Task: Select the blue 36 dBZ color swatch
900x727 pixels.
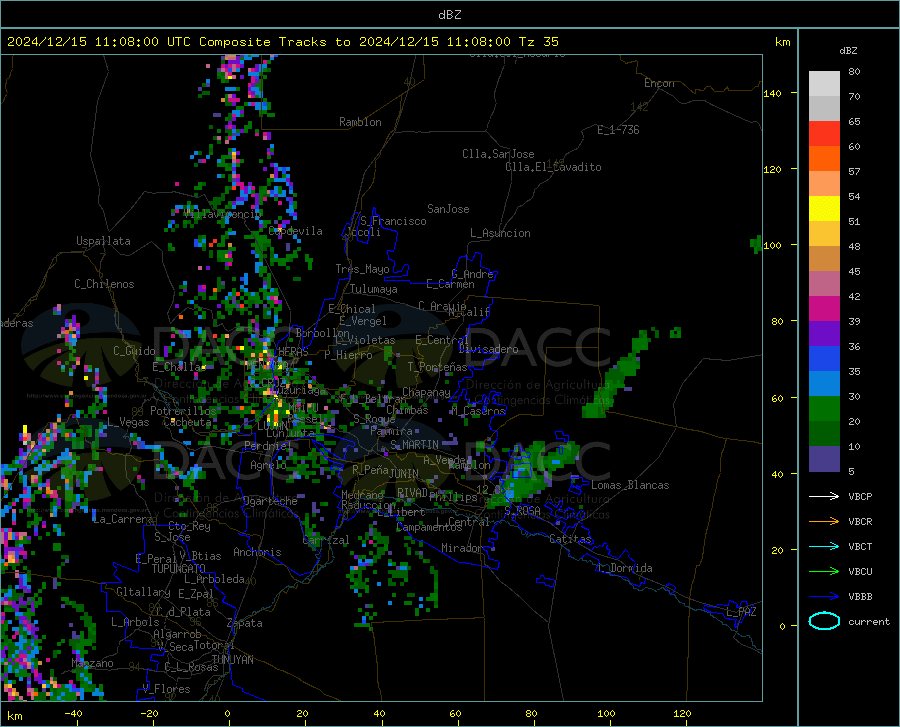Action: tap(824, 359)
